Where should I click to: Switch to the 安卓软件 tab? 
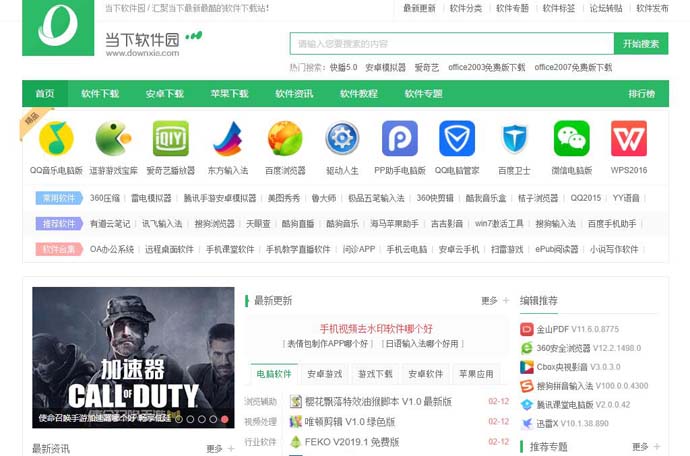pos(426,374)
